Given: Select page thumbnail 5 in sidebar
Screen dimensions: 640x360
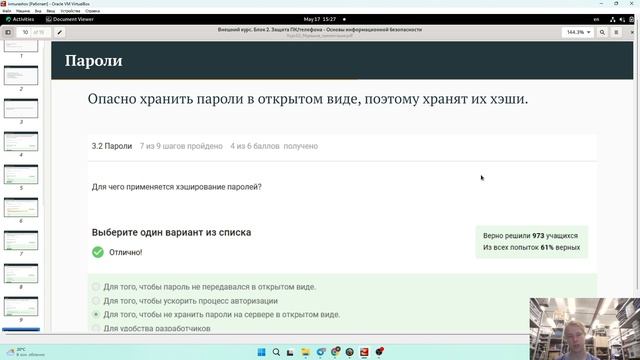Looking at the screenshot, I should [x=21, y=175].
